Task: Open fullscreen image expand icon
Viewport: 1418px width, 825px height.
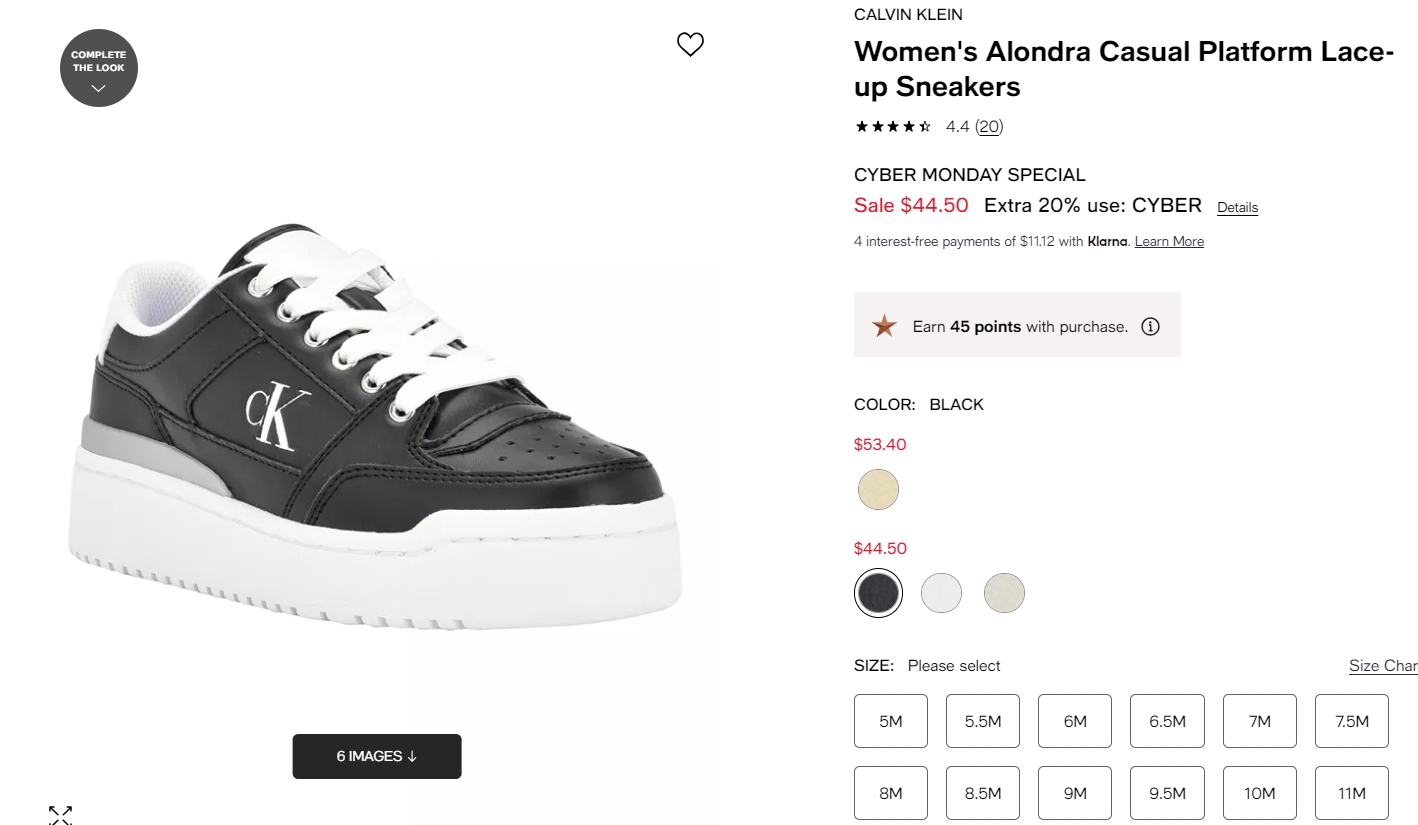Action: coord(60,814)
